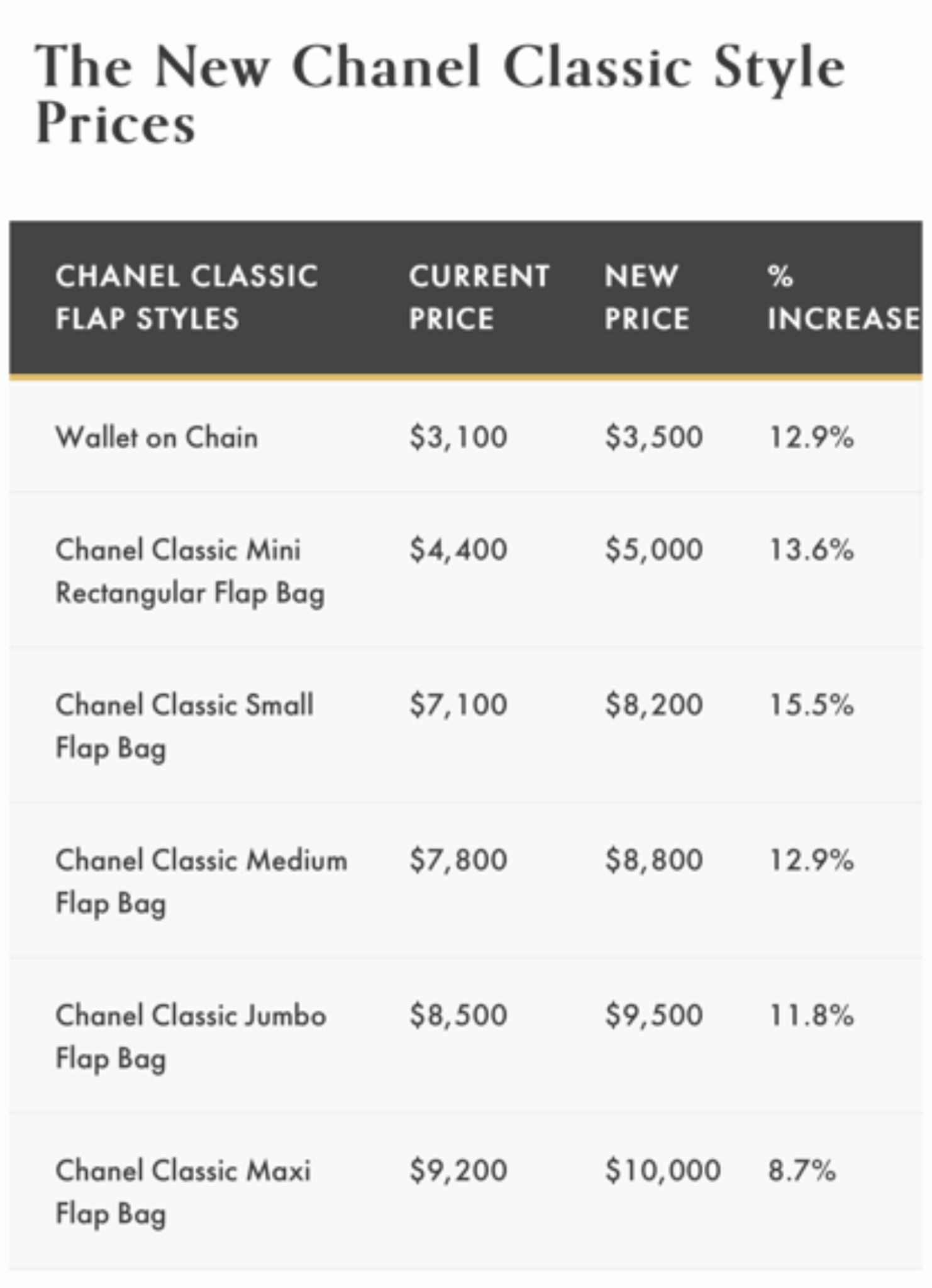Click the 'Chanel Classic Flap Styles' column header

click(187, 297)
